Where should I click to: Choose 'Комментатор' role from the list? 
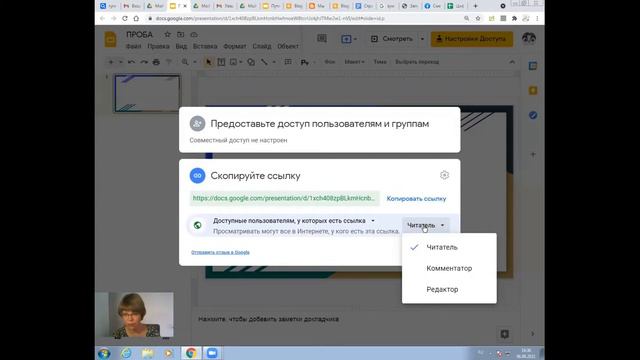[449, 268]
